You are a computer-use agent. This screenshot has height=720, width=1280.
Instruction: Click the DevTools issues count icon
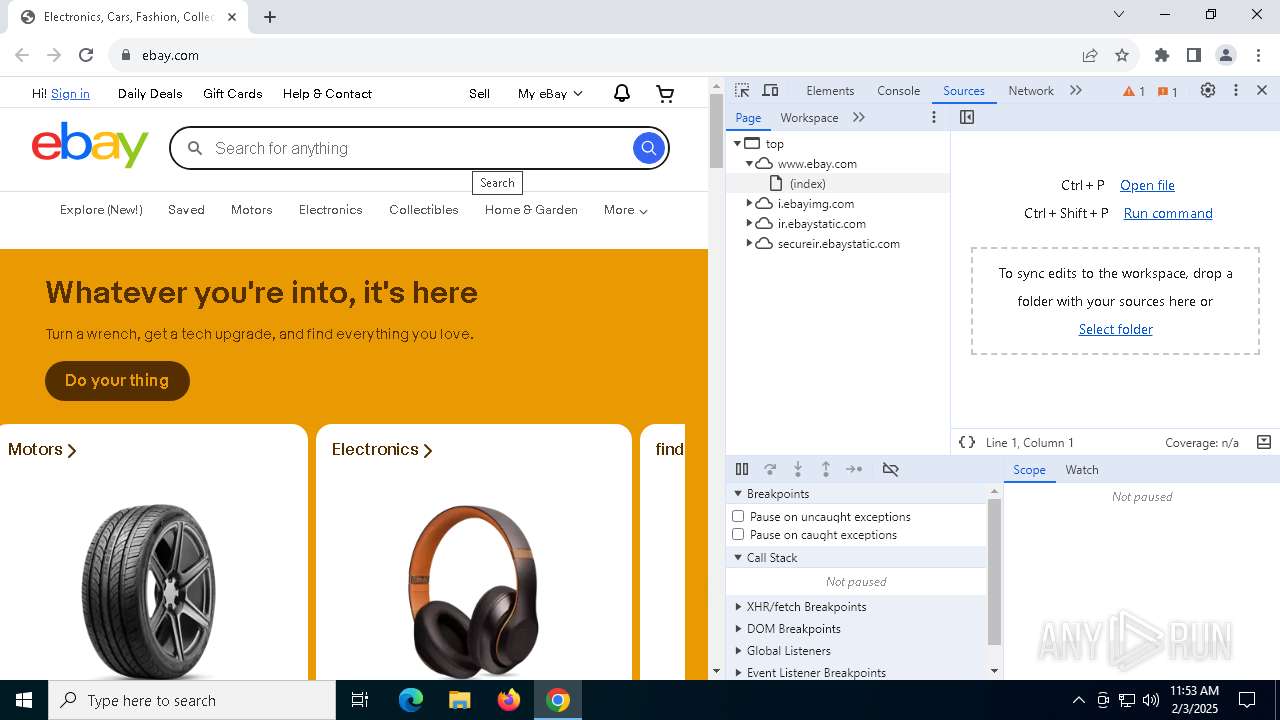pos(1168,91)
